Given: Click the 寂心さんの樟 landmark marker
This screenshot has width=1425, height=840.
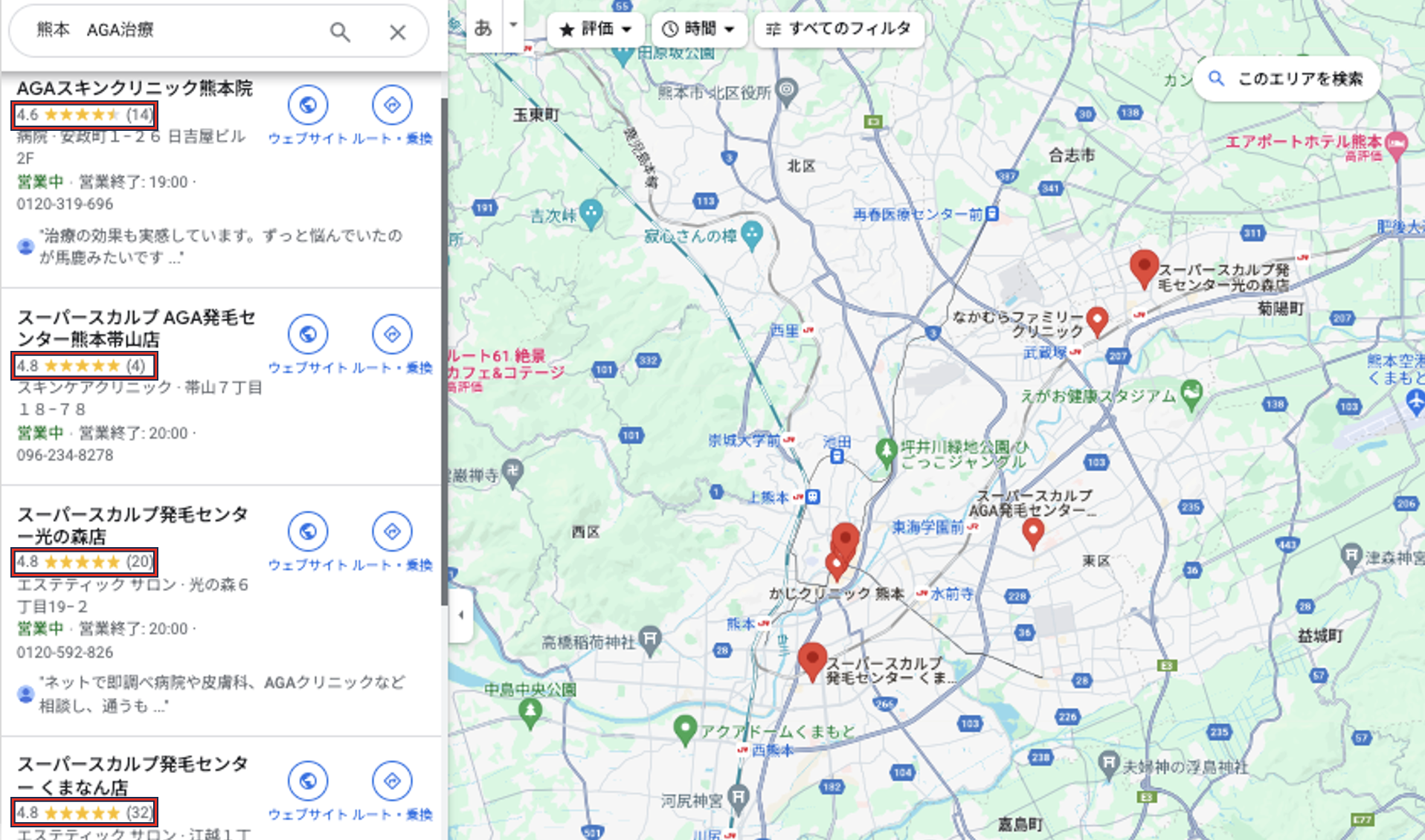Looking at the screenshot, I should pyautogui.click(x=752, y=235).
